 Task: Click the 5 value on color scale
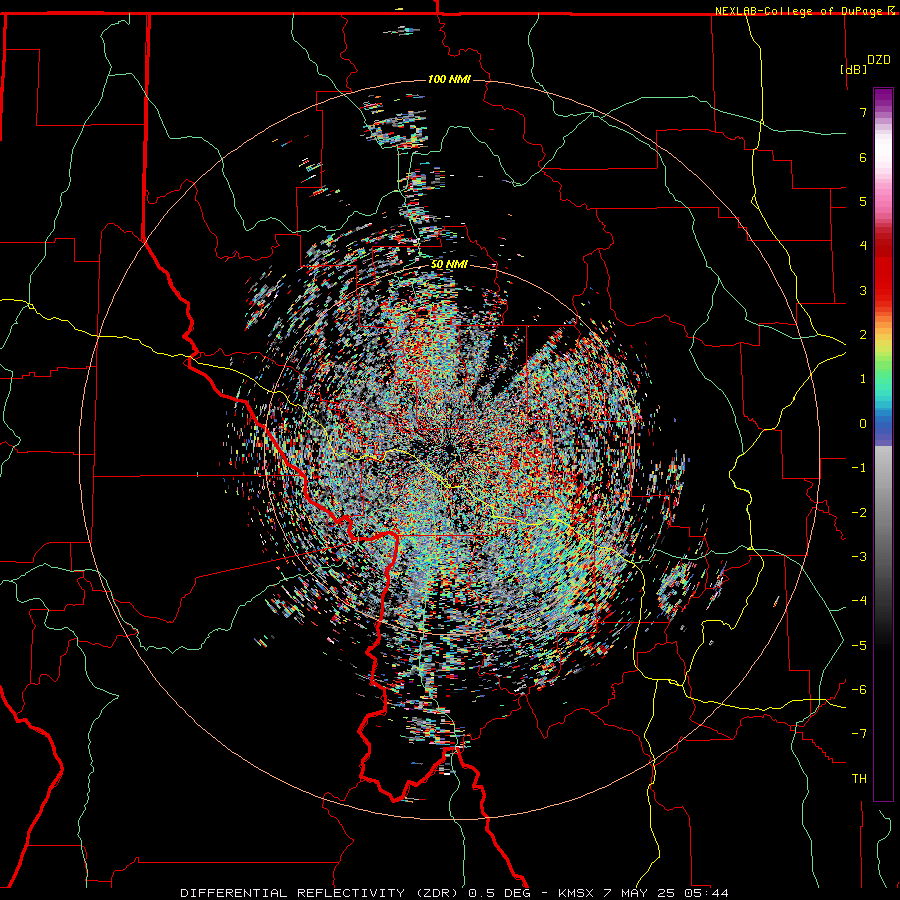[863, 201]
